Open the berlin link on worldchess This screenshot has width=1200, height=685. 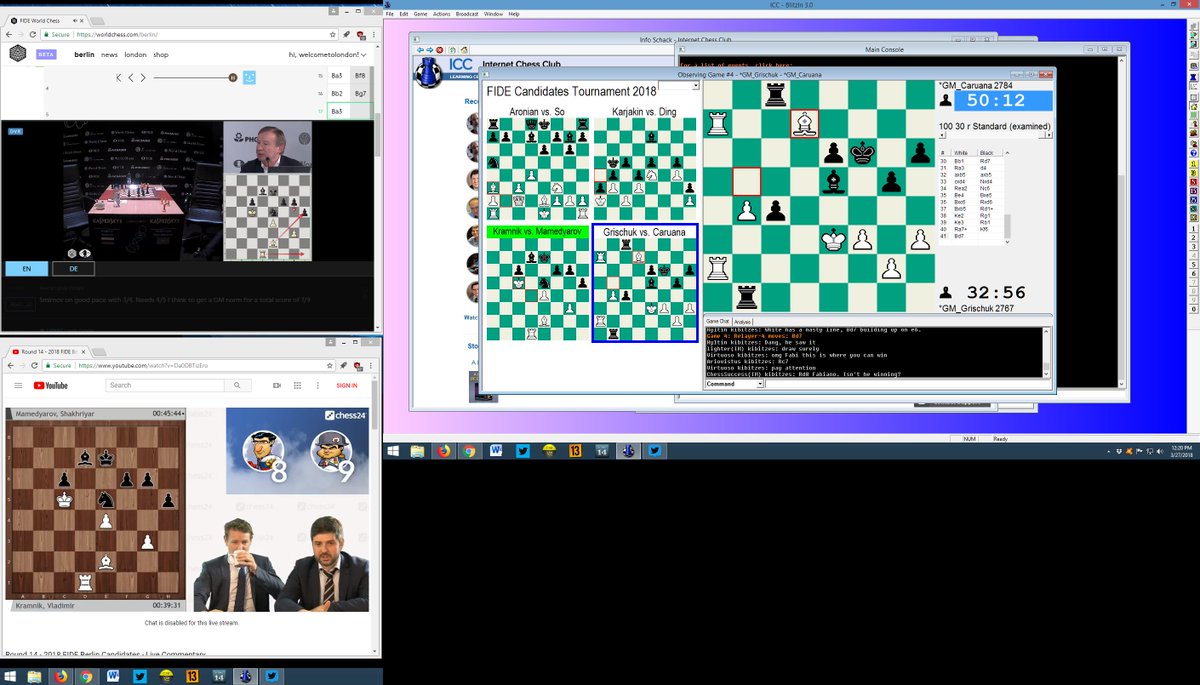click(84, 55)
